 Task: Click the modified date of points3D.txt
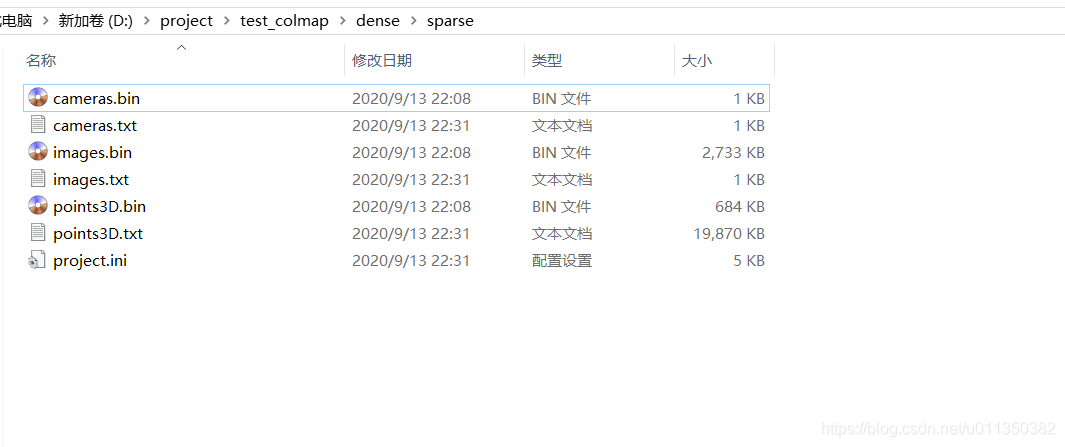(x=411, y=234)
